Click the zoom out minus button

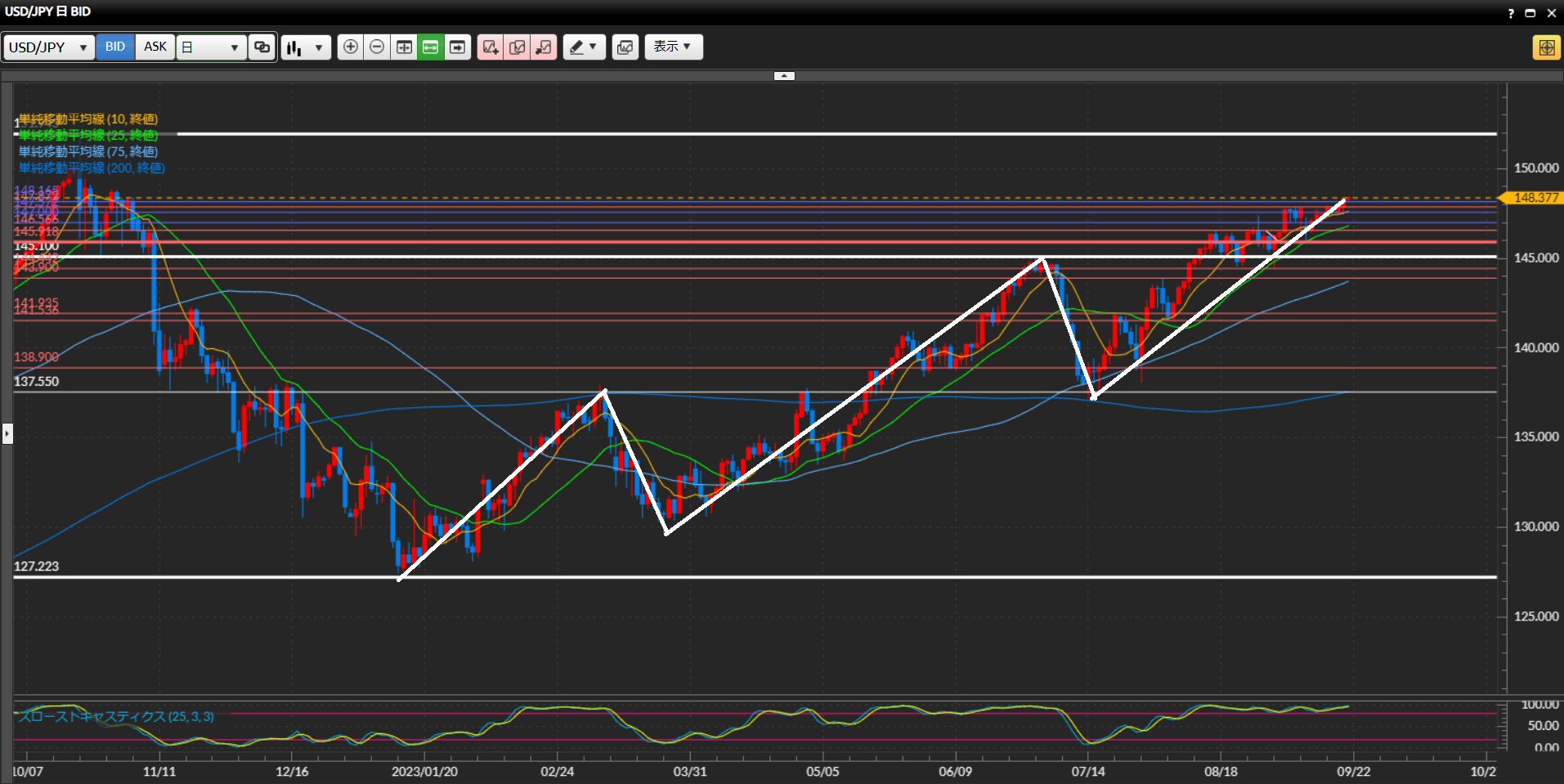pos(377,47)
